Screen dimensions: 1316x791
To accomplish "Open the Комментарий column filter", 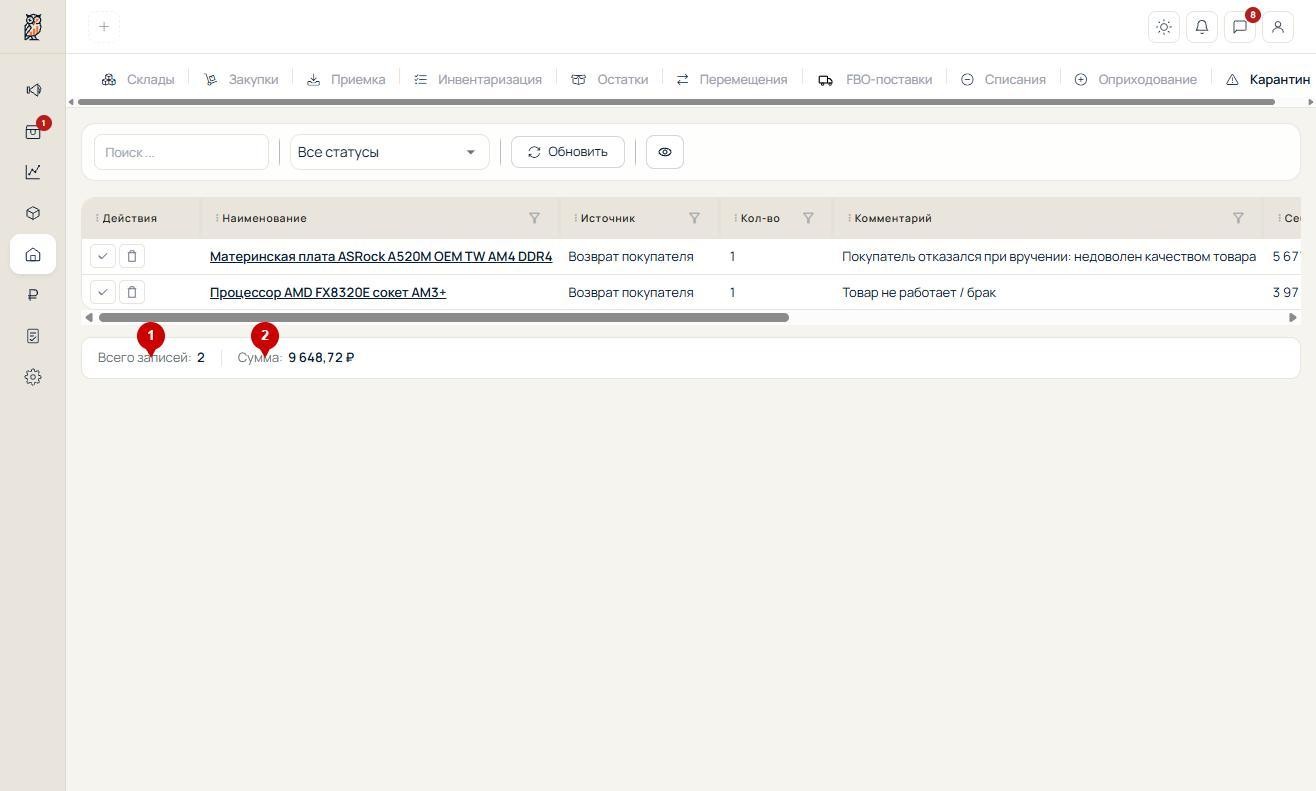I will point(1238,218).
